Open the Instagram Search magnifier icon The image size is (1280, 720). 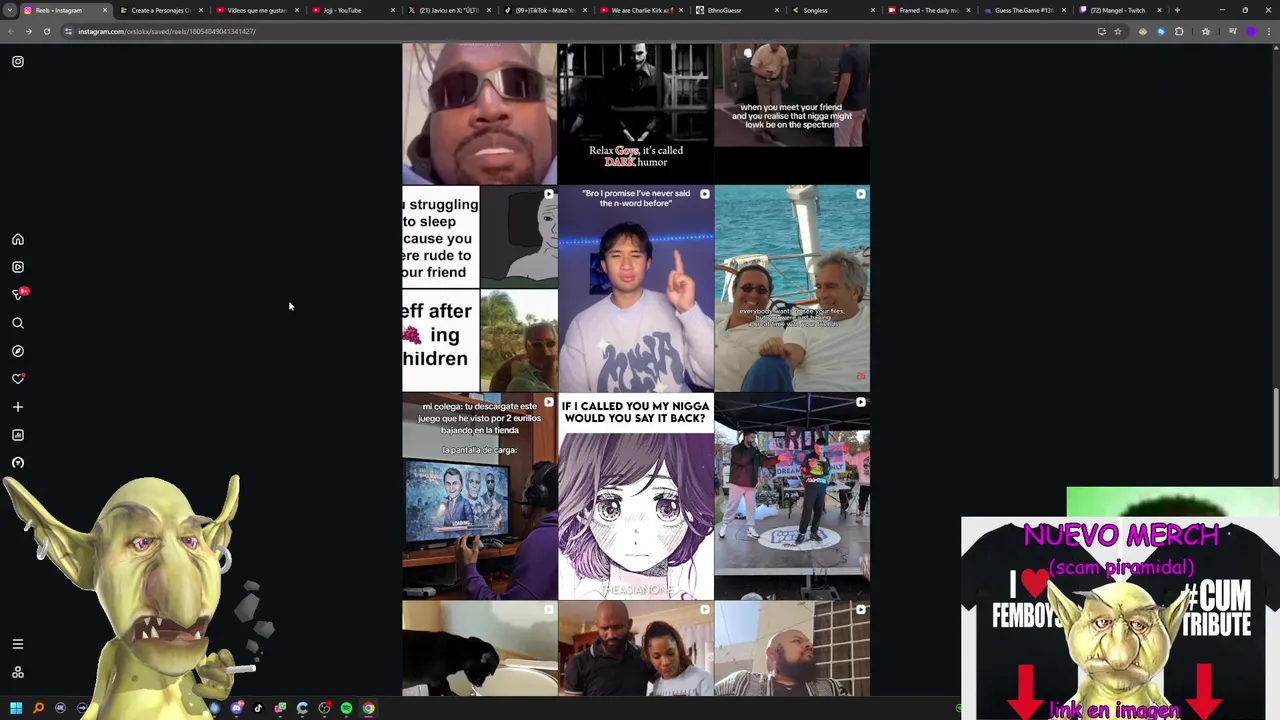coord(18,323)
